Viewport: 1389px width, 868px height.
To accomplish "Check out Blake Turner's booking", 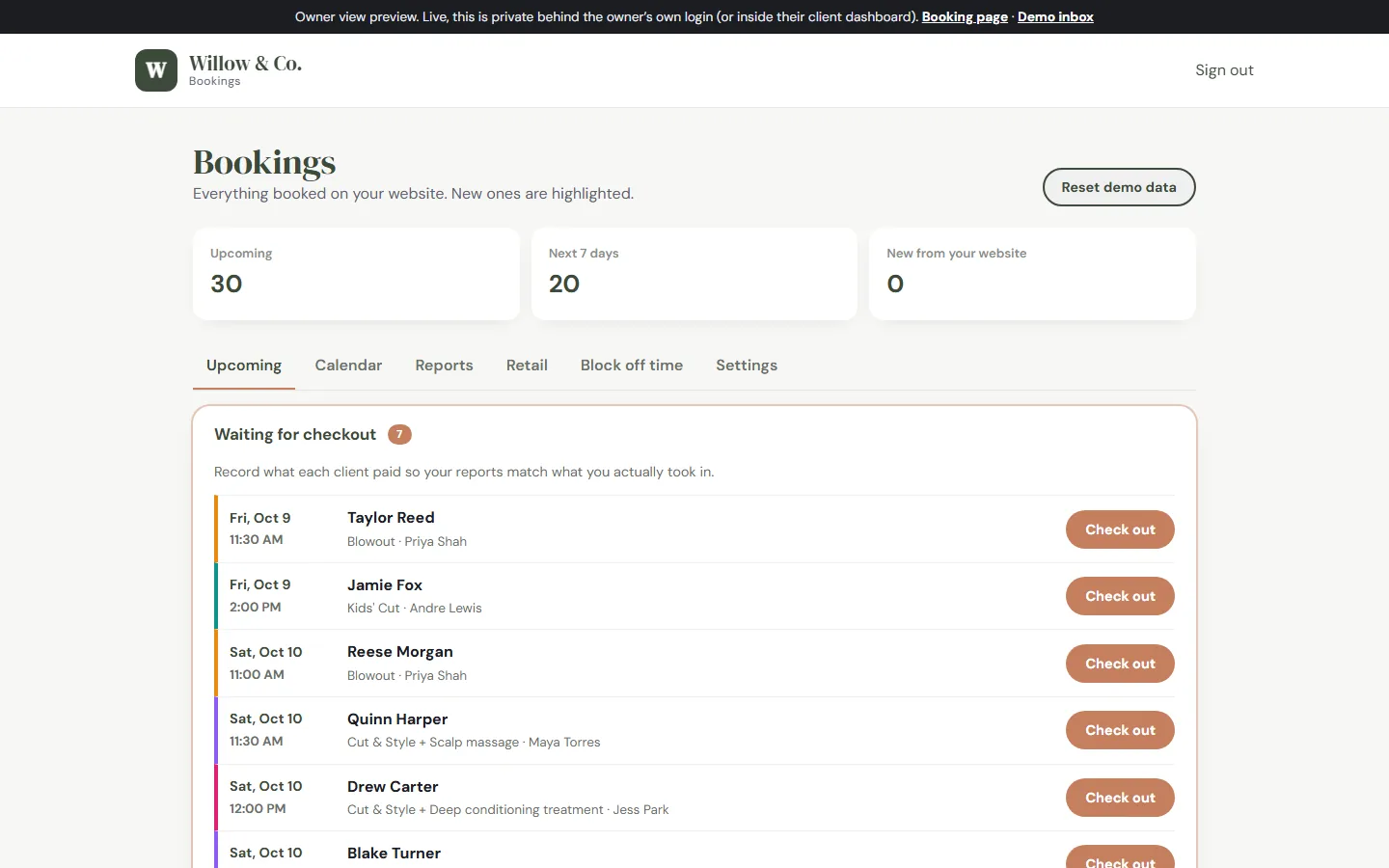I will coord(1120,857).
